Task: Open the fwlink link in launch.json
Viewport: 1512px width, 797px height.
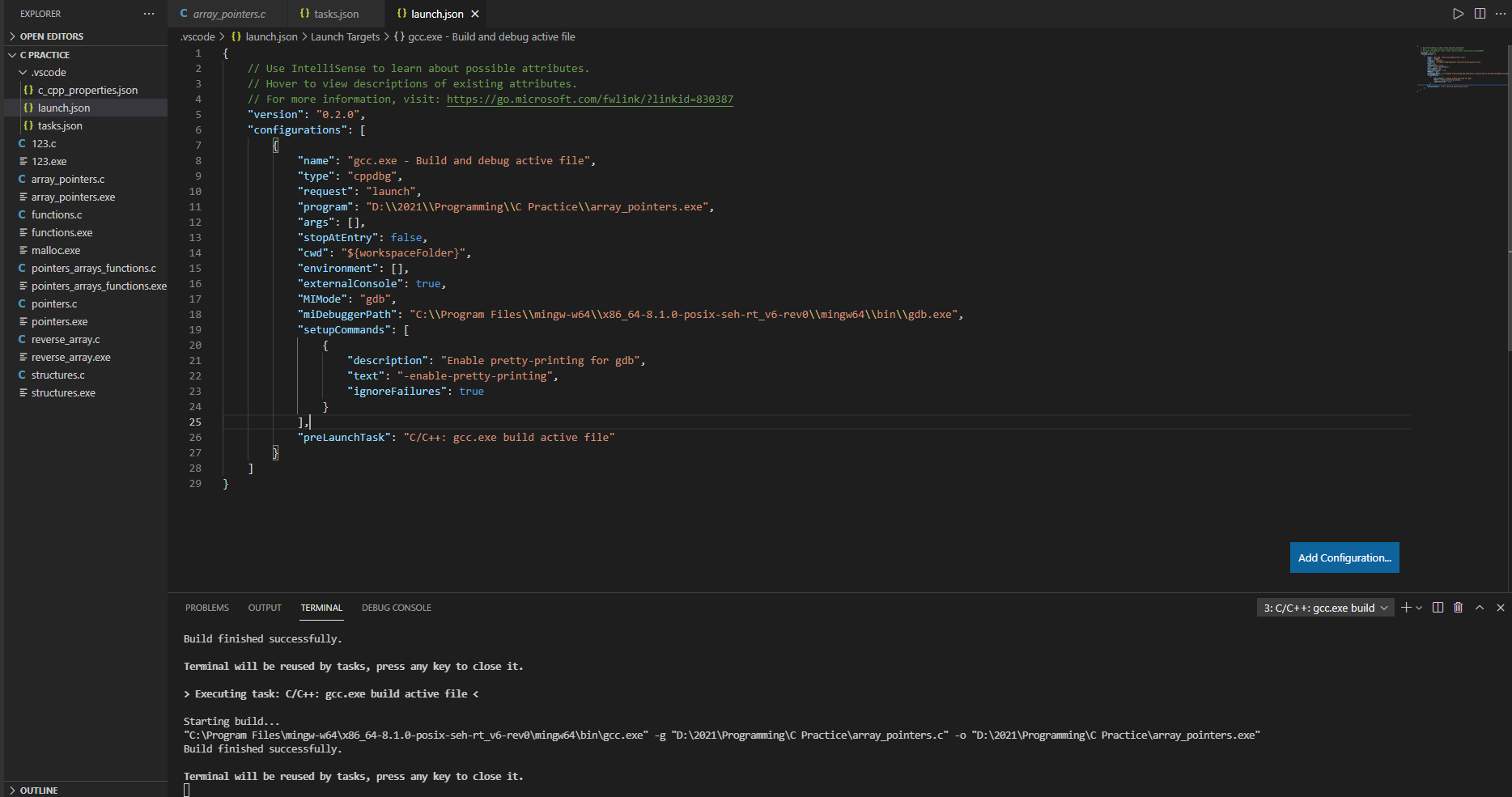Action: pos(589,99)
